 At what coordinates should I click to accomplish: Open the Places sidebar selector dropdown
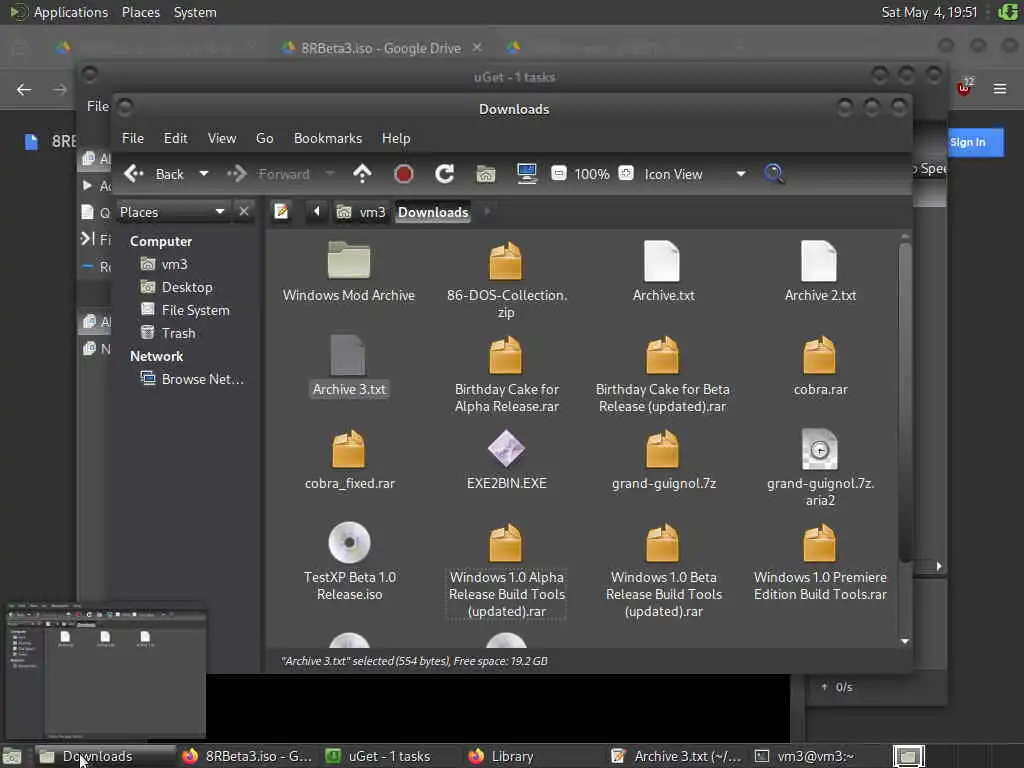[x=172, y=212]
